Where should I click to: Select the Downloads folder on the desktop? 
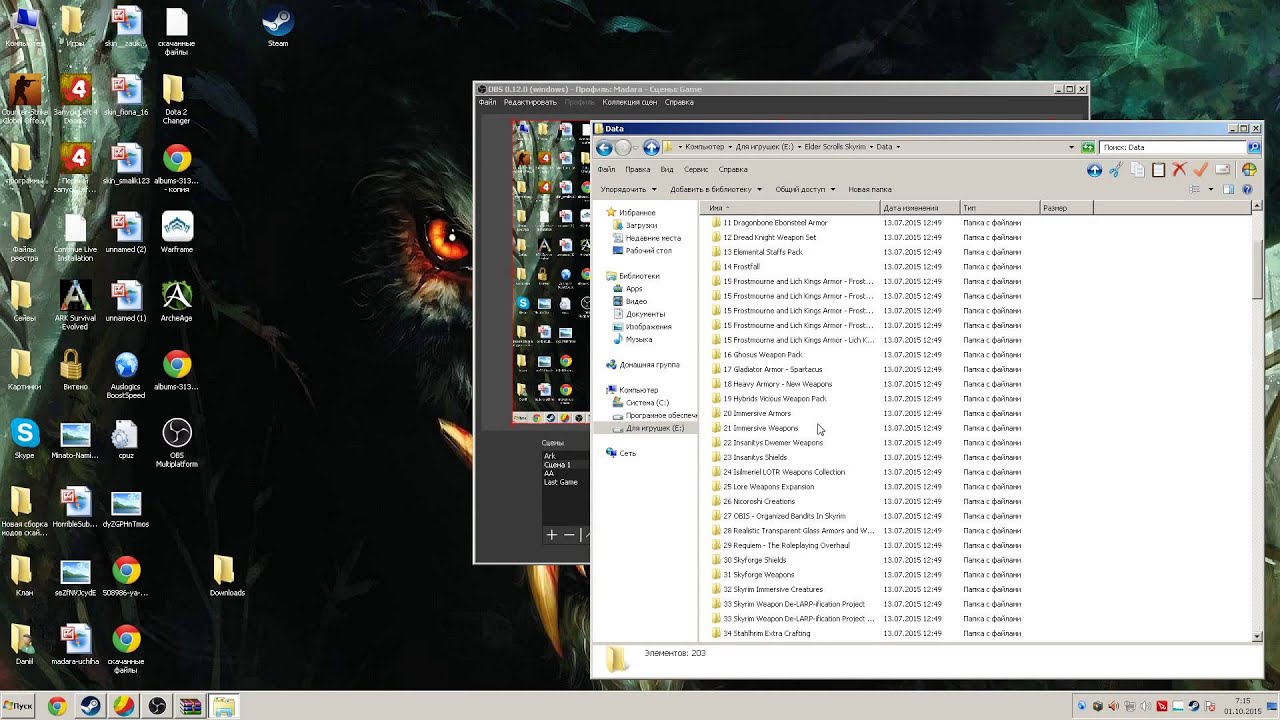[x=227, y=575]
